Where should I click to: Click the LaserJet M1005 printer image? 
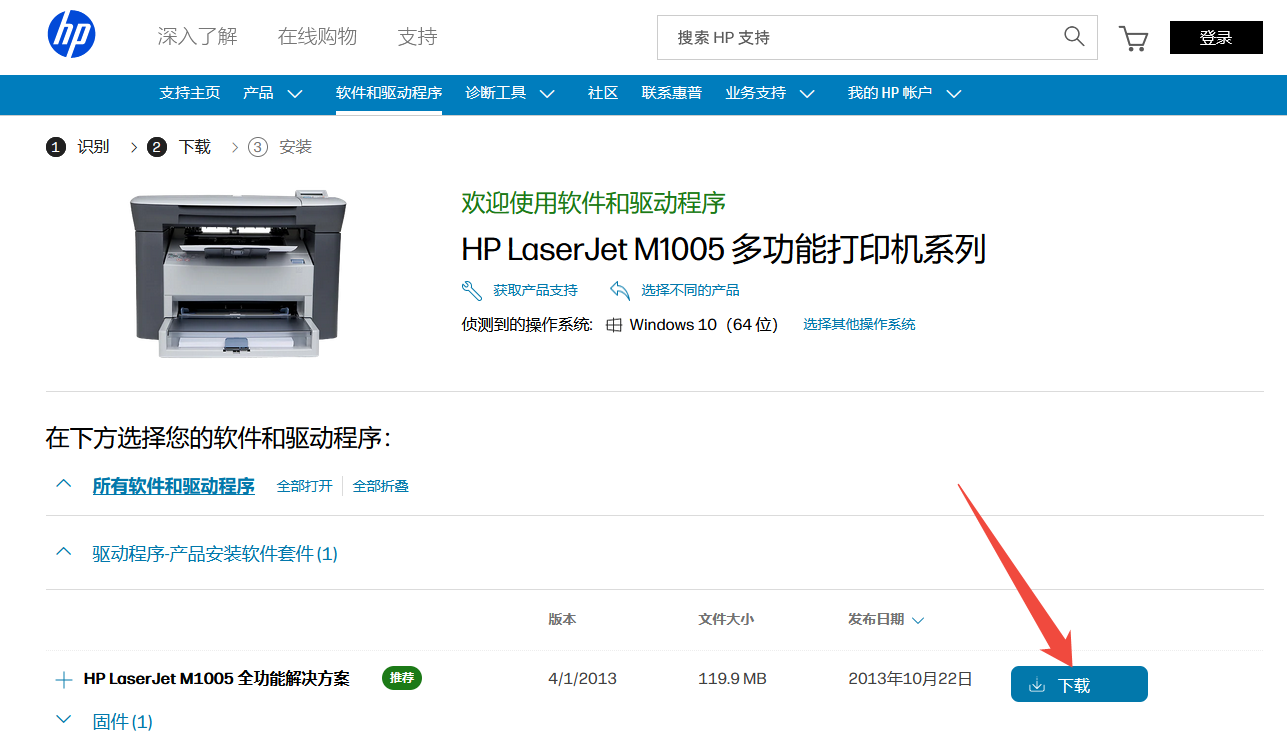click(x=238, y=272)
